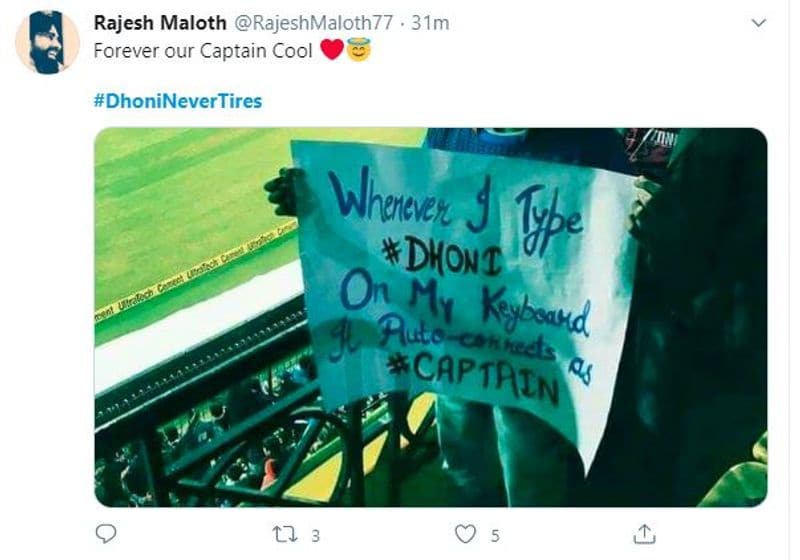
Task: Open the Forever our Captain Cool text
Action: [203, 51]
